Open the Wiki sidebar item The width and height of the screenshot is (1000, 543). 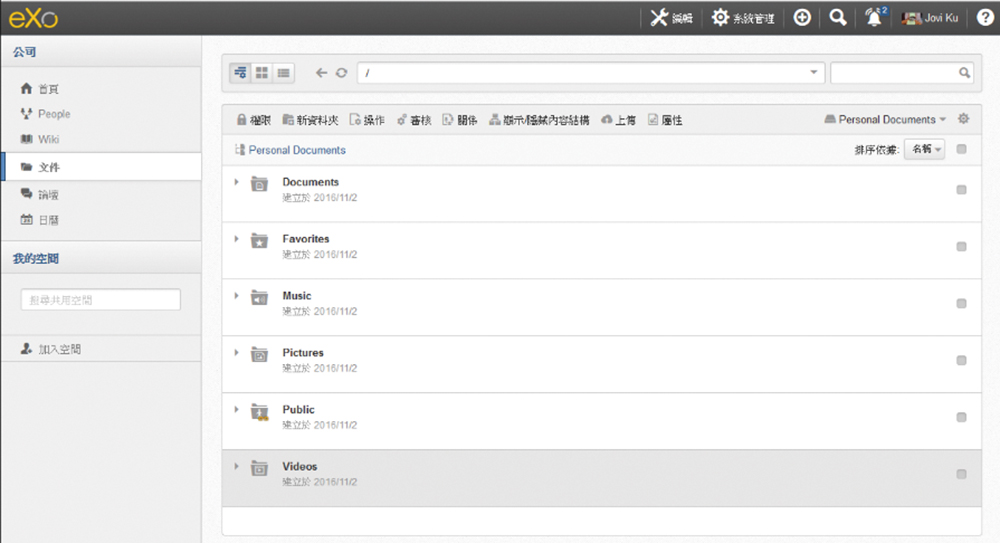[x=48, y=139]
